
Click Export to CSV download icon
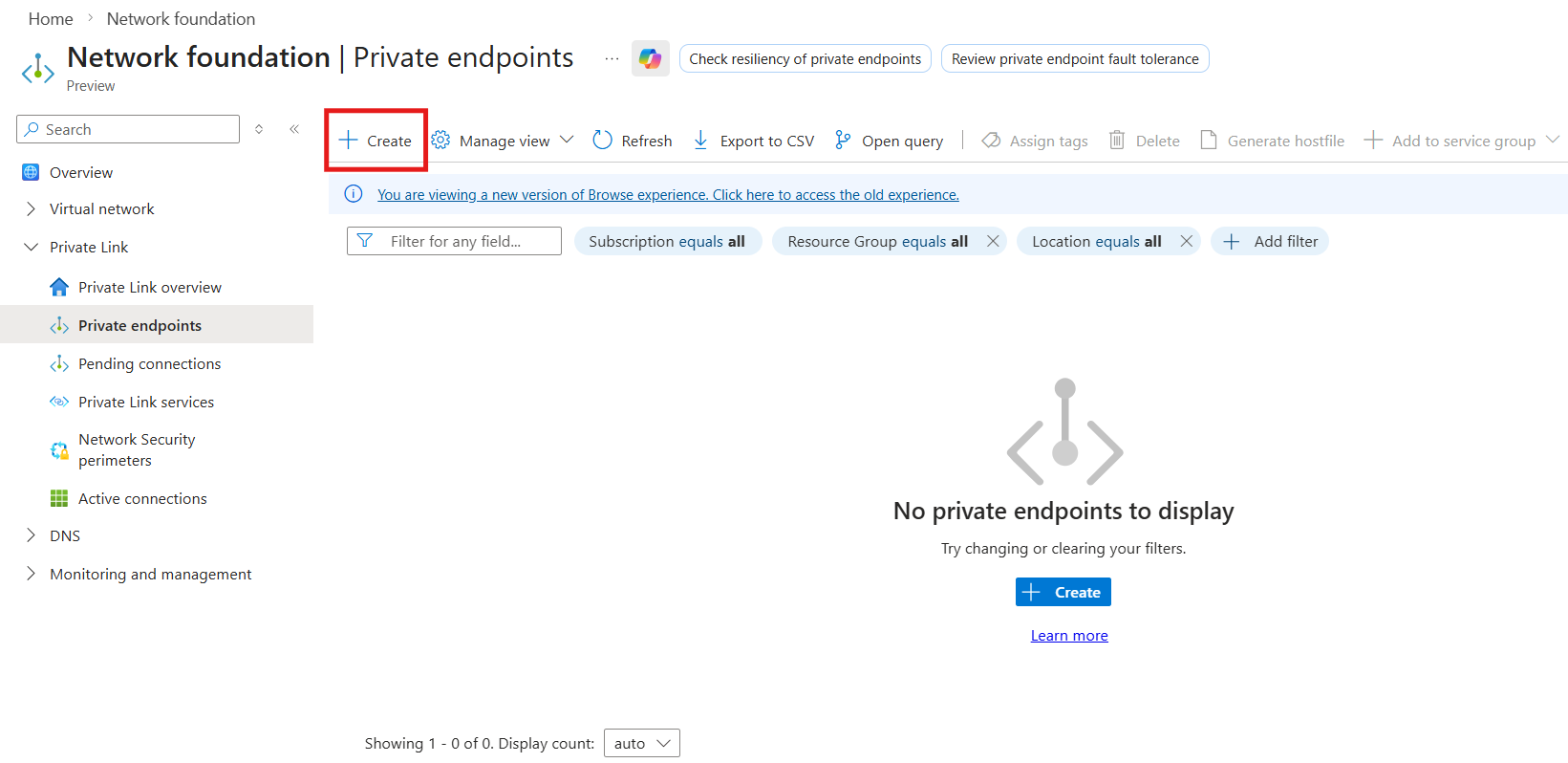tap(700, 141)
